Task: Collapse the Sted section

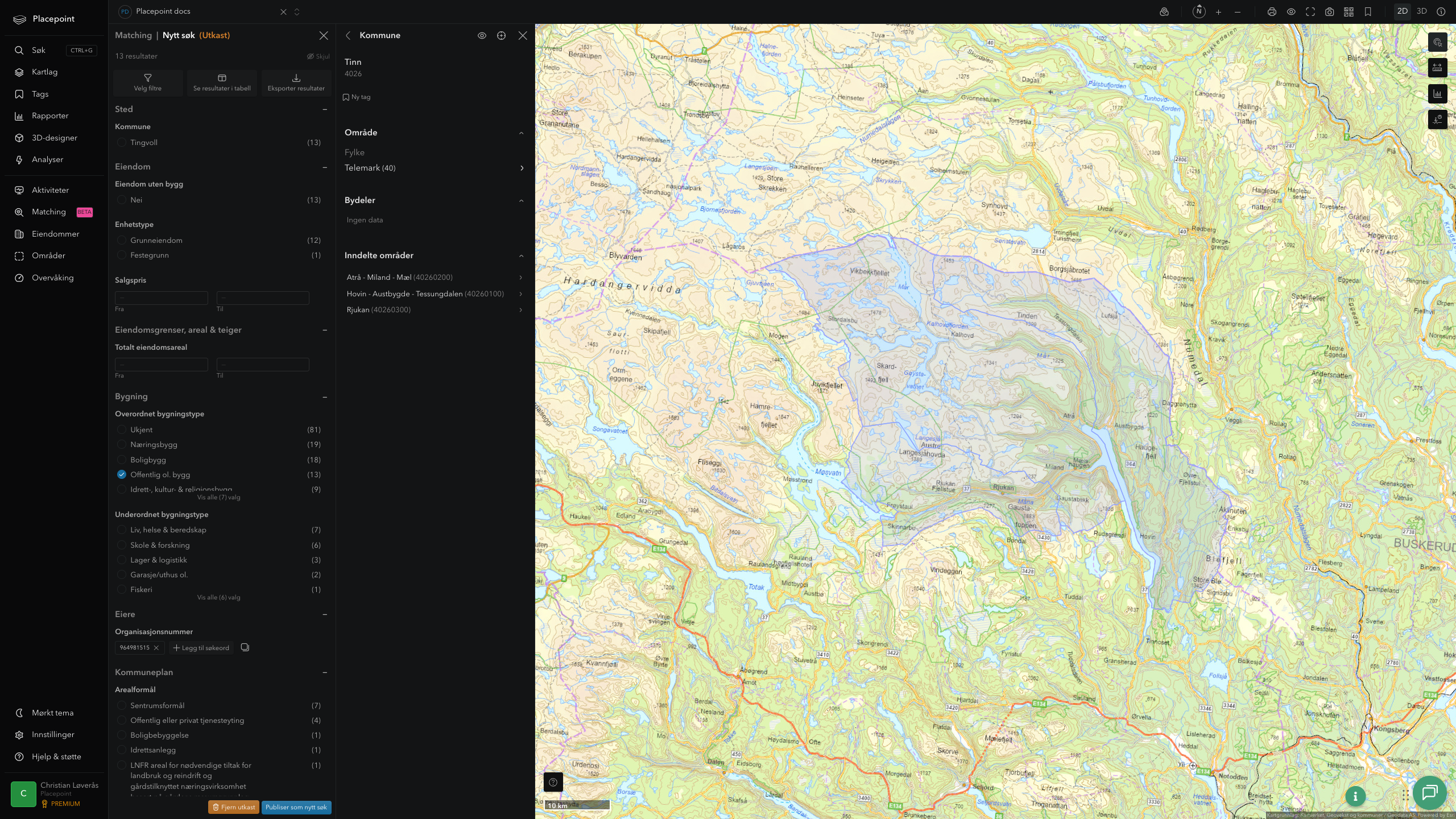Action: click(325, 109)
